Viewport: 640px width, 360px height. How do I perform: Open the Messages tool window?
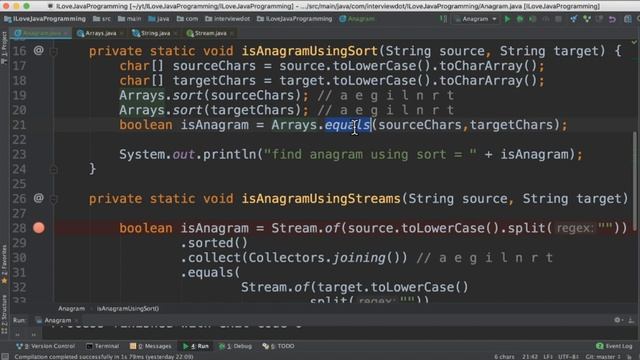pos(151,346)
